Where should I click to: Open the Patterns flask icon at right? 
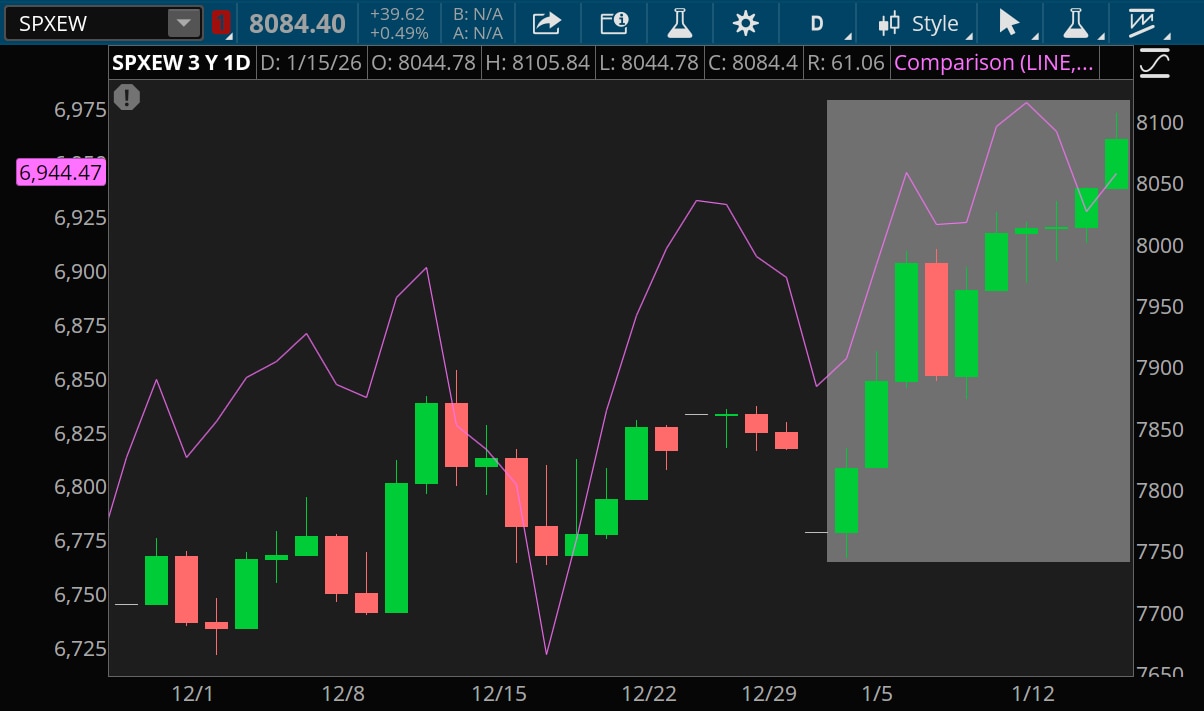point(1075,23)
